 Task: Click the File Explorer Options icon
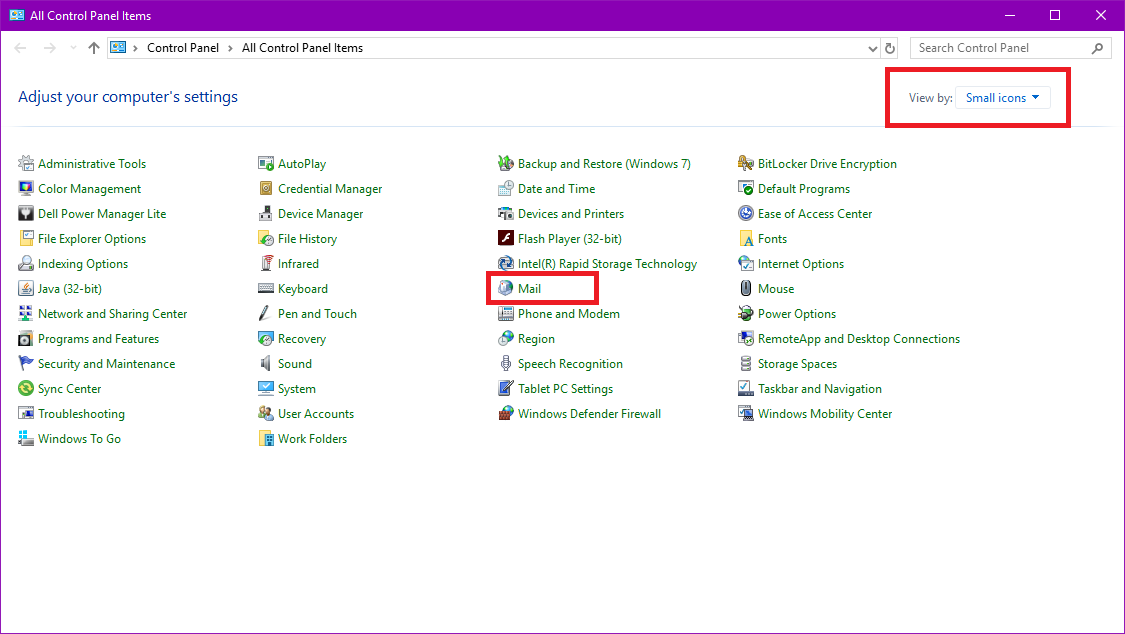click(x=26, y=239)
